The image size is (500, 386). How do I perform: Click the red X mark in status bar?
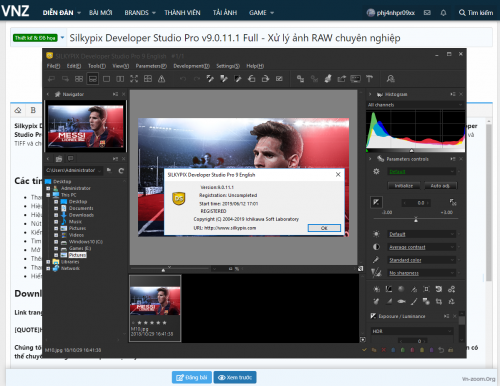(x=383, y=350)
